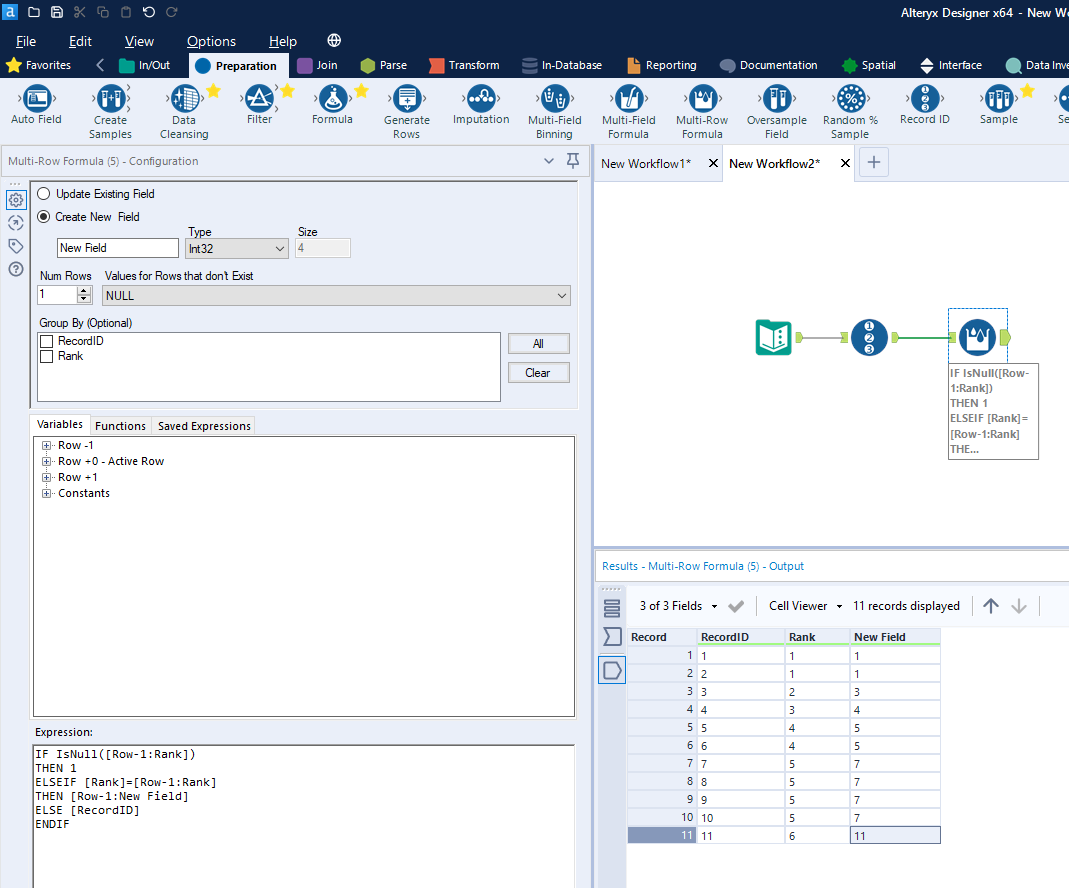Viewport: 1069px width, 888px height.
Task: Select the Record ID tool
Action: coord(923,104)
